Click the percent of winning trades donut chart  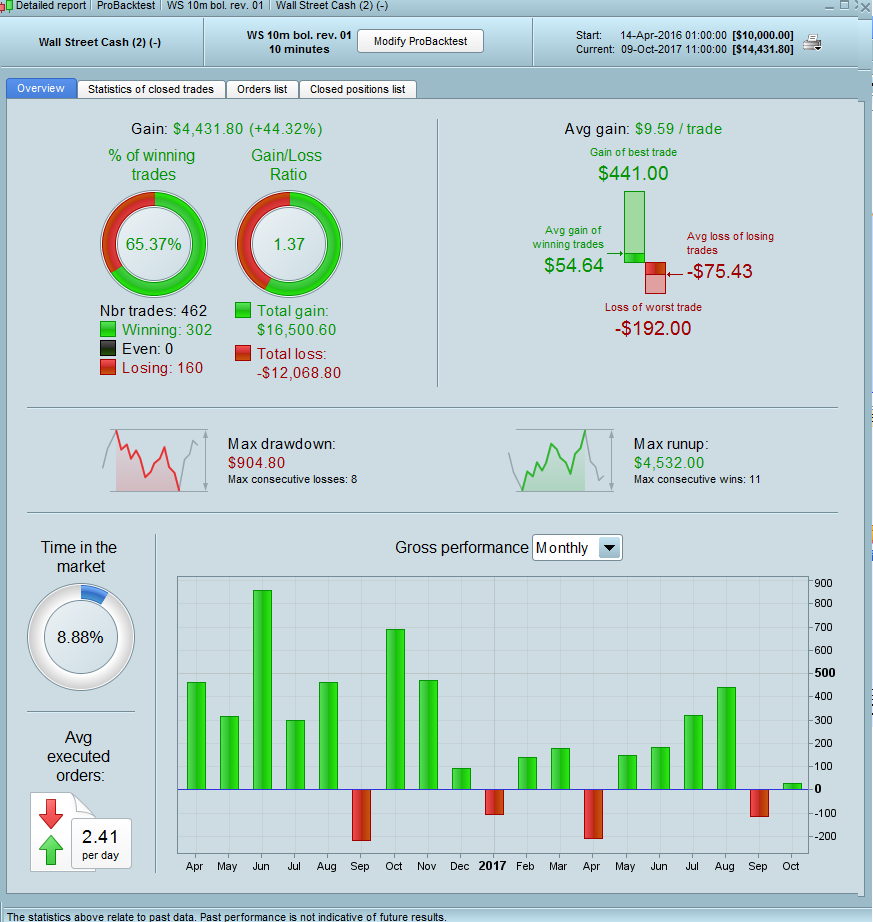154,244
